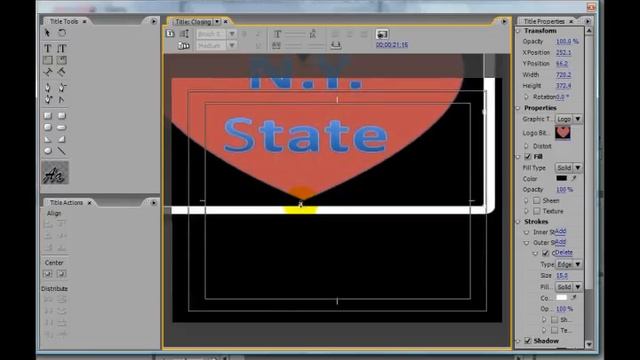Select the Rectangle shape tool

[47, 116]
